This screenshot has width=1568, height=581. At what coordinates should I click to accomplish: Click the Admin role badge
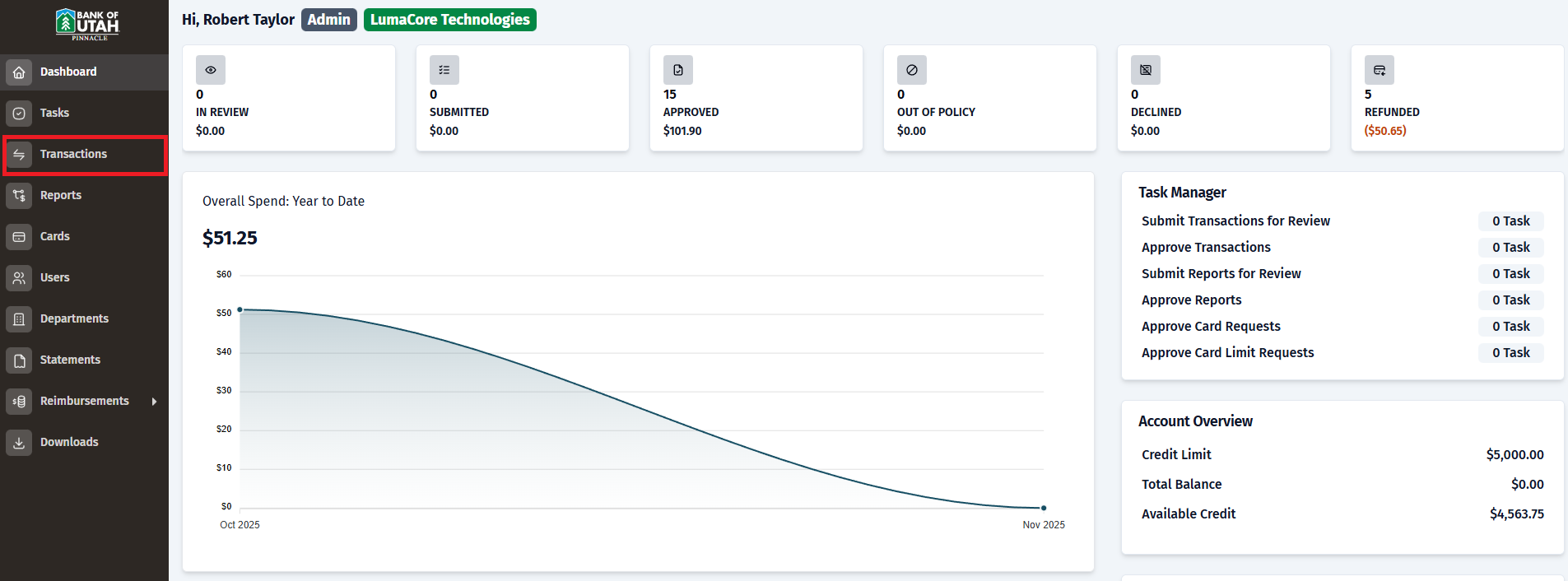[329, 20]
